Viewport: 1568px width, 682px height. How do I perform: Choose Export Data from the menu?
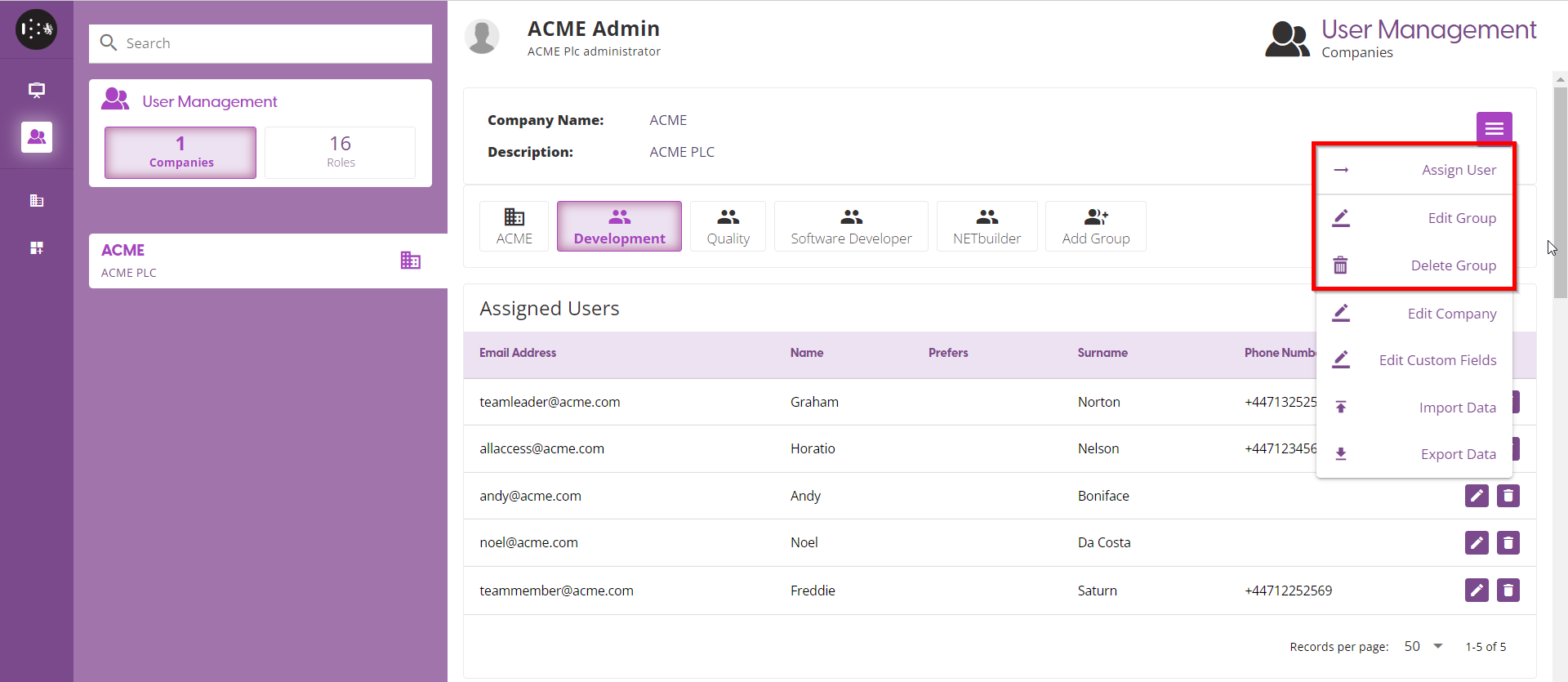[1414, 454]
